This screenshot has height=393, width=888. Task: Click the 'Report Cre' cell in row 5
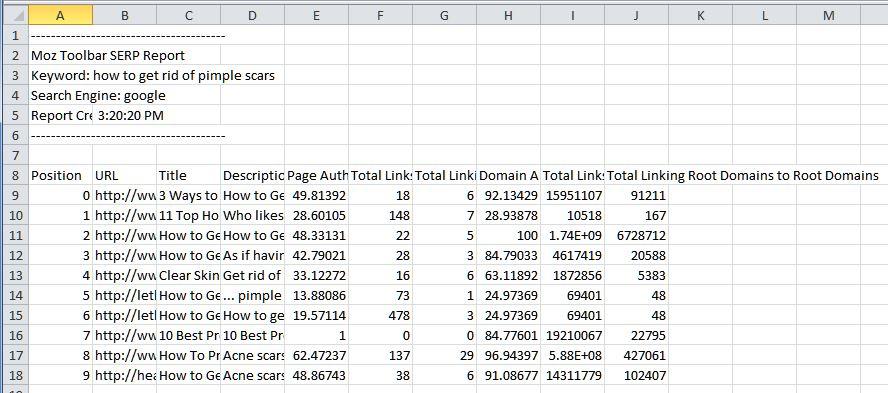coord(61,116)
